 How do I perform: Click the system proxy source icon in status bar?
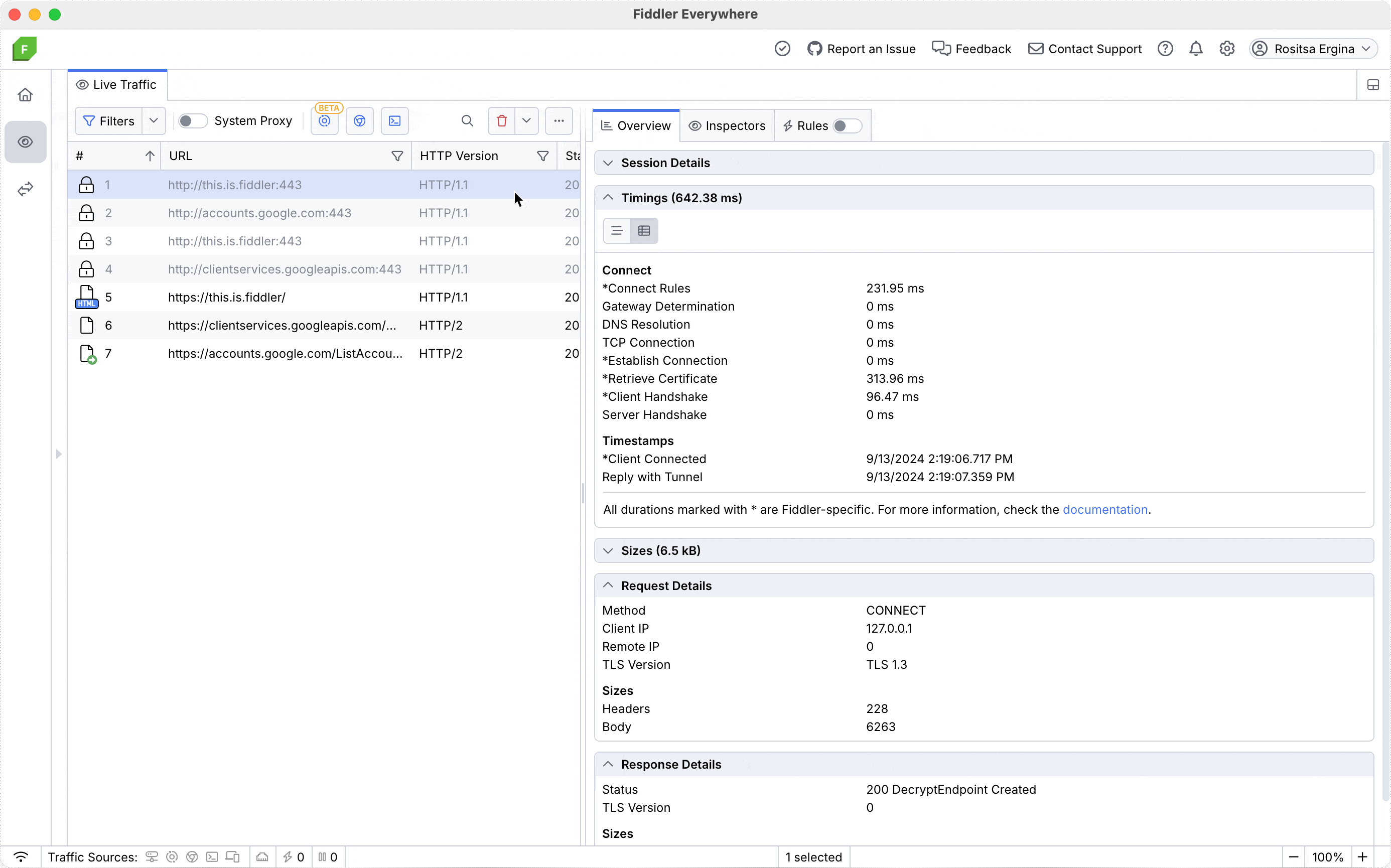[x=152, y=857]
